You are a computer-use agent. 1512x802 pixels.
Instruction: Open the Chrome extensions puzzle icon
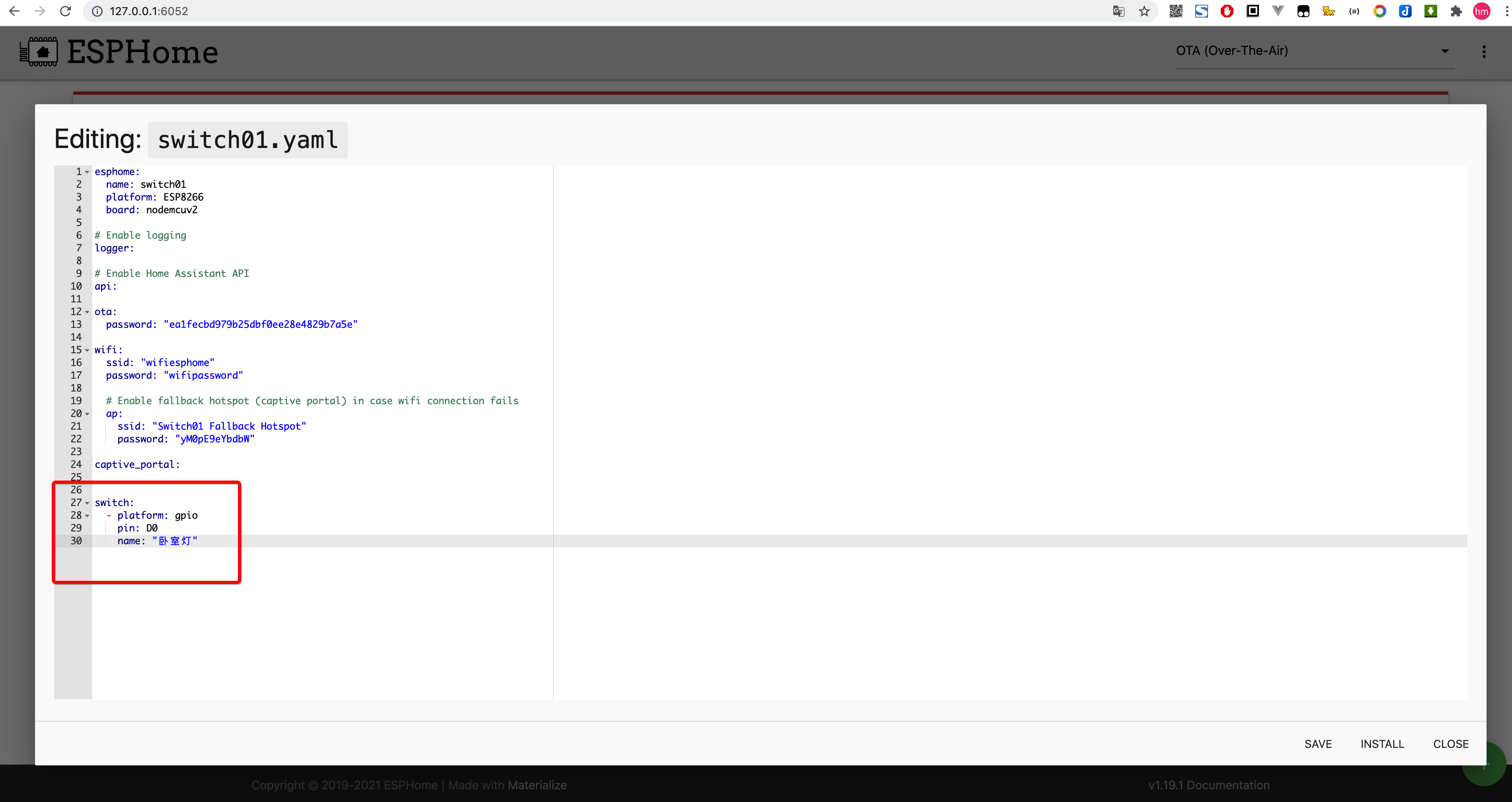[x=1456, y=11]
